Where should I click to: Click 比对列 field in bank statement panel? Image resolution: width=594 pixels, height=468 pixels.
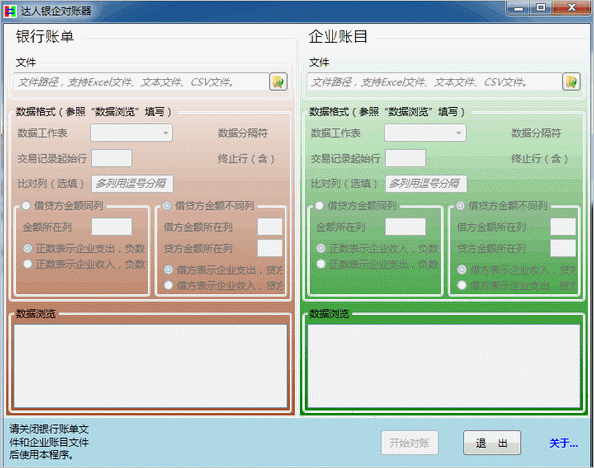[x=132, y=184]
